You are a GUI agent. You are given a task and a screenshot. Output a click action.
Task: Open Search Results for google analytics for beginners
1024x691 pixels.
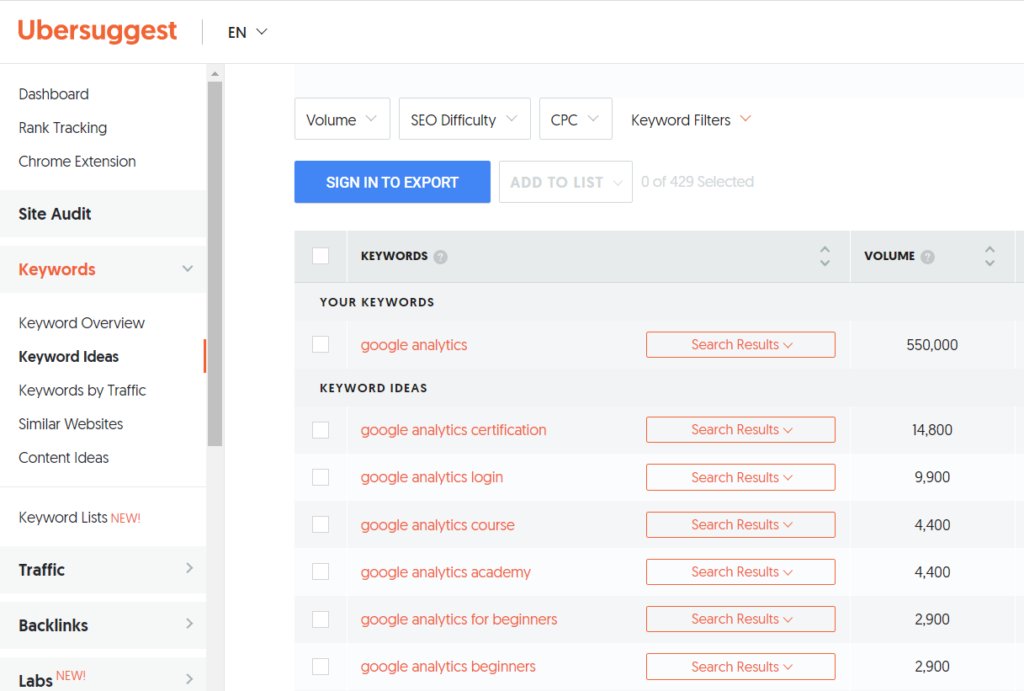[741, 619]
